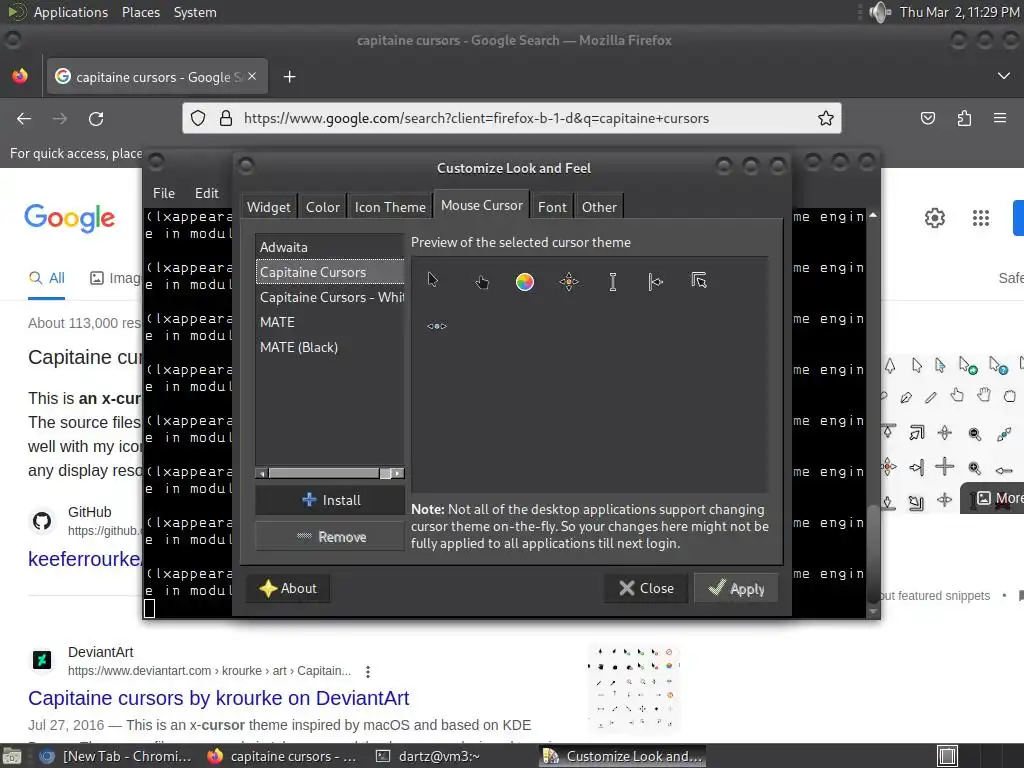Click the corner resize cursor preview
Image resolution: width=1024 pixels, height=768 pixels.
[699, 281]
